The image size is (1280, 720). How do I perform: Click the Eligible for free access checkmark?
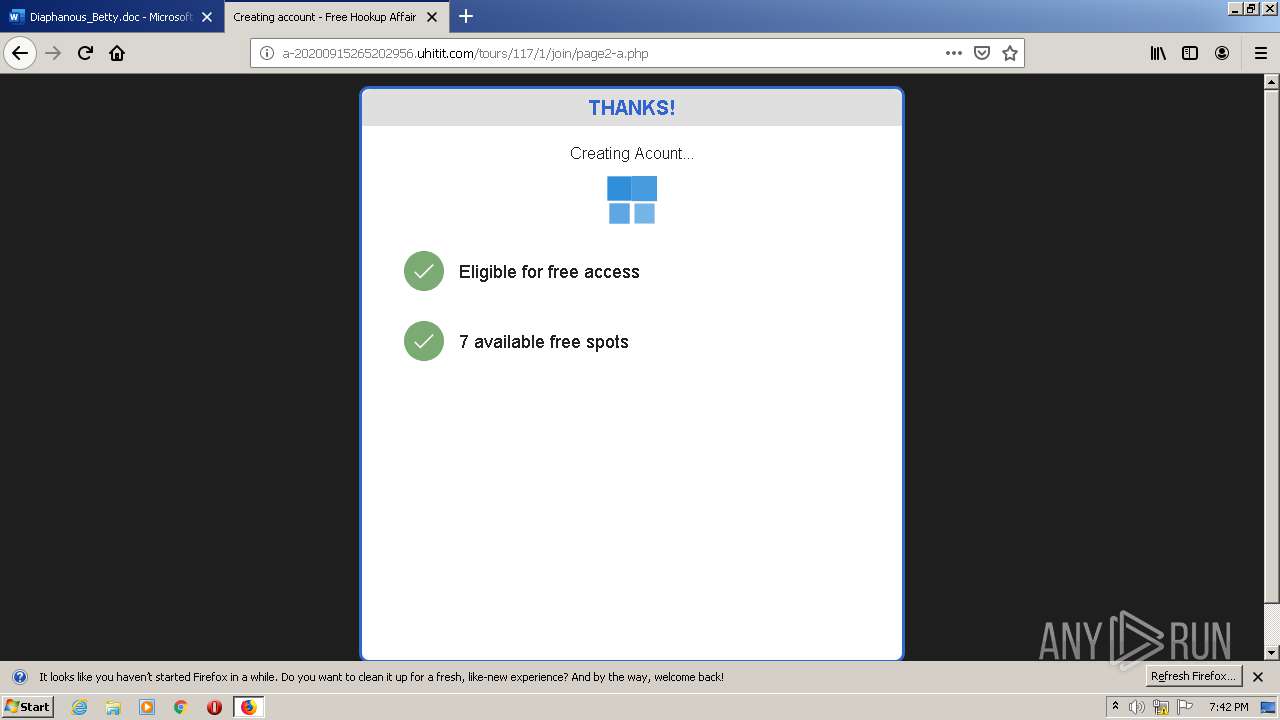[424, 271]
